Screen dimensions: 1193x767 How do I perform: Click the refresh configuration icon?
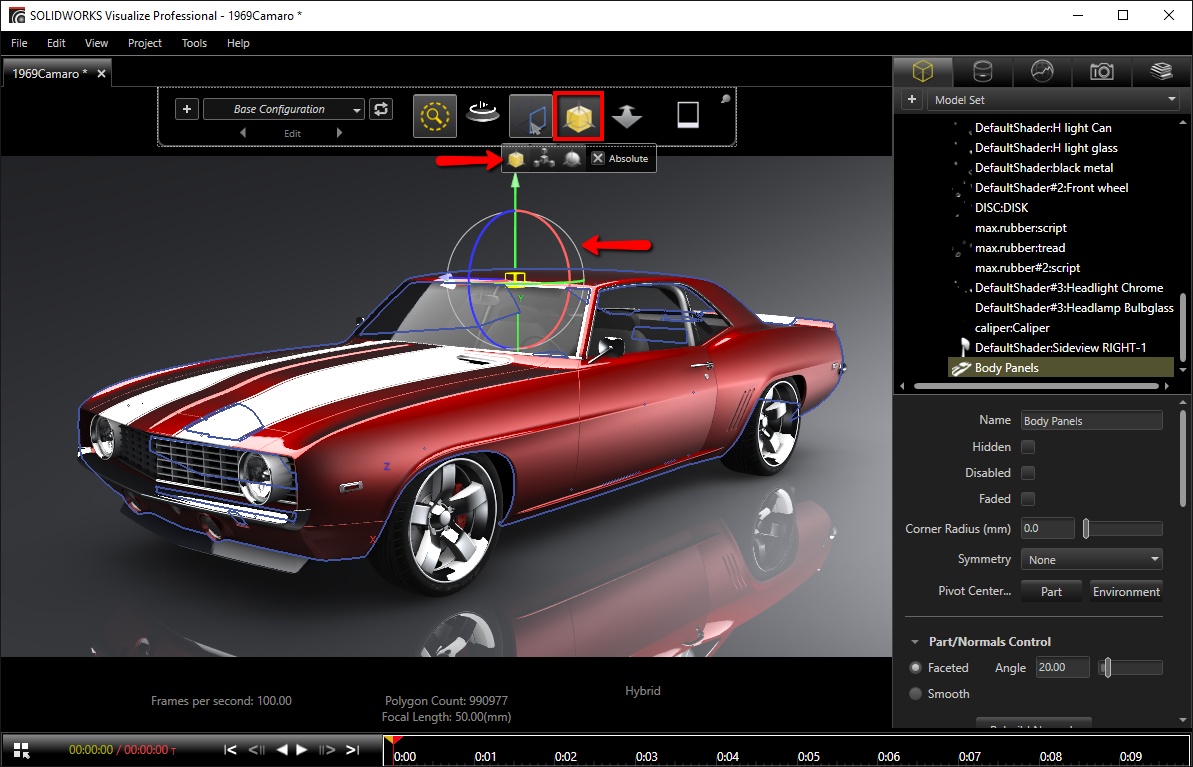coord(380,109)
